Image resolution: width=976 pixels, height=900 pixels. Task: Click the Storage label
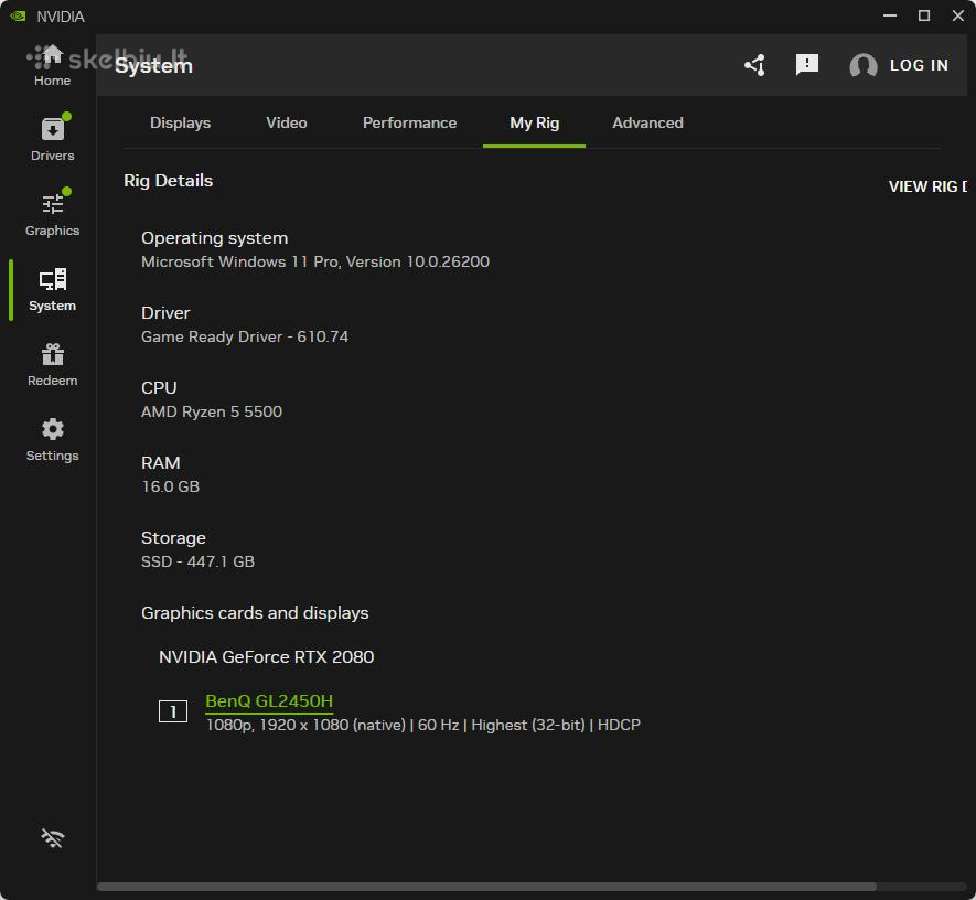point(173,538)
